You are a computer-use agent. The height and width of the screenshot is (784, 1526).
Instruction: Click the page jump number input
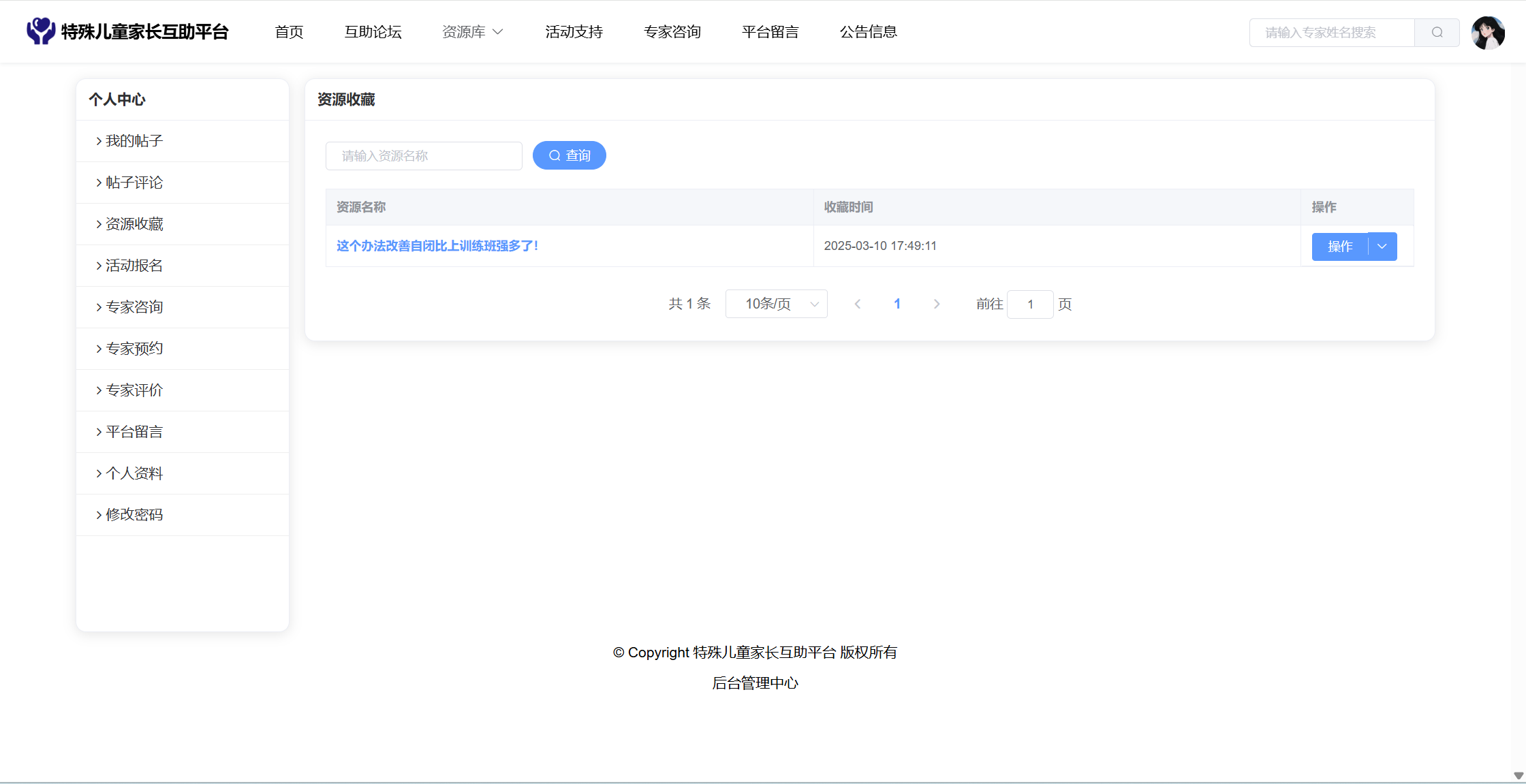(x=1030, y=304)
